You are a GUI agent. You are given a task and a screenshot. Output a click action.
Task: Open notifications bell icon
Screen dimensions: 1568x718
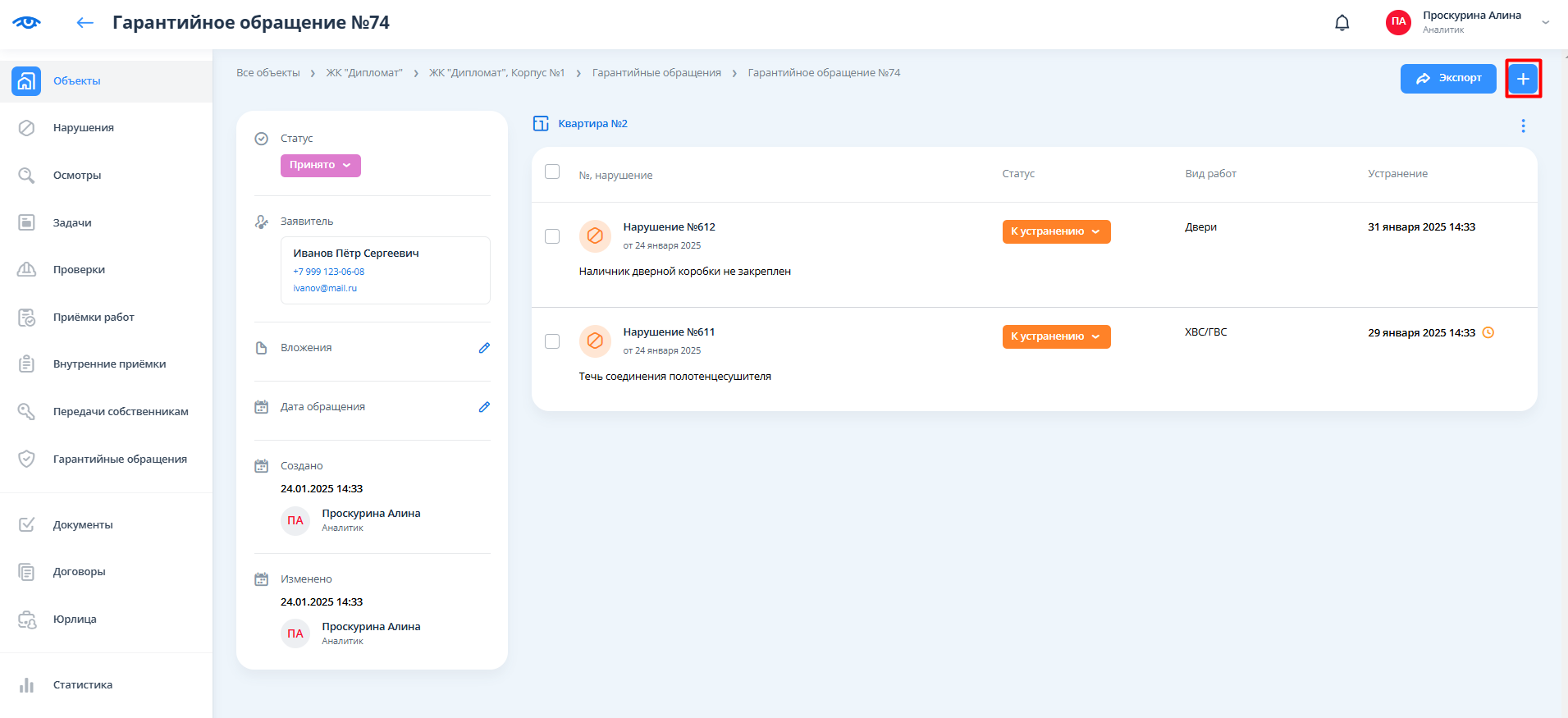pyautogui.click(x=1342, y=23)
